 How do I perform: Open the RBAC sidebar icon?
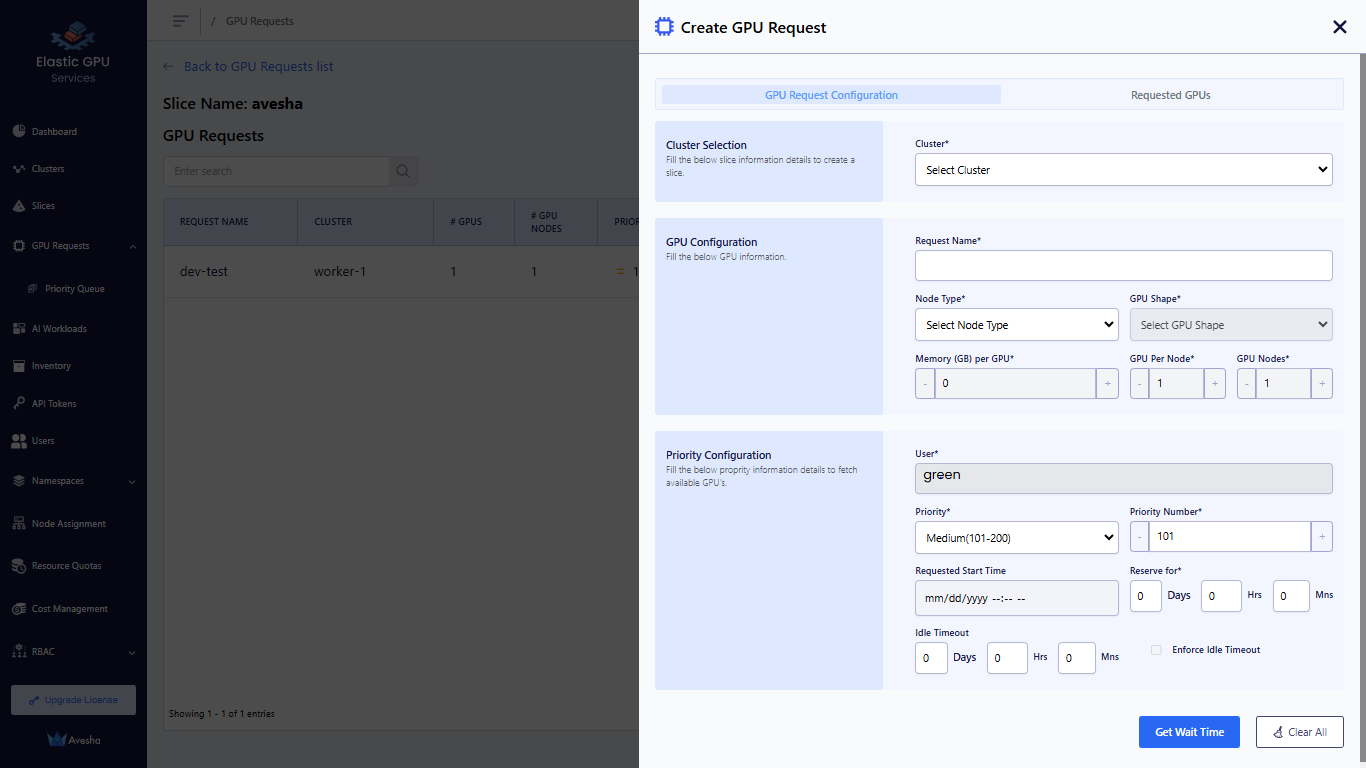19,652
